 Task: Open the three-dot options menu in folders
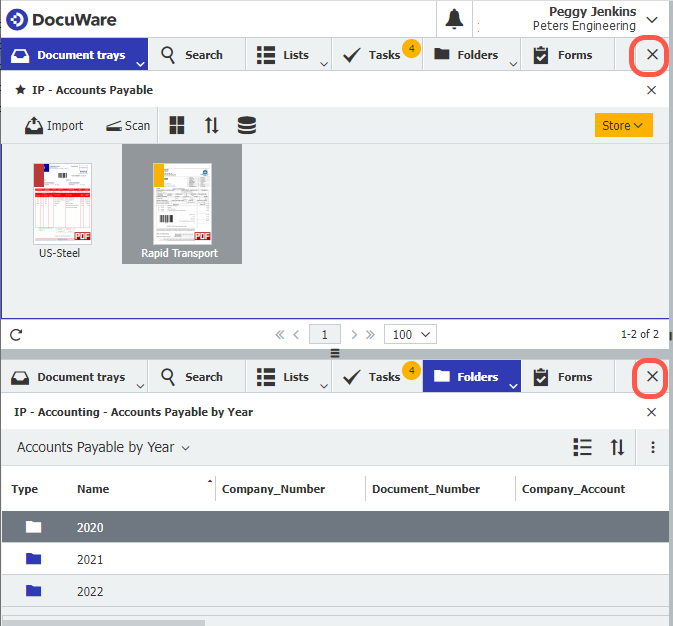point(653,448)
